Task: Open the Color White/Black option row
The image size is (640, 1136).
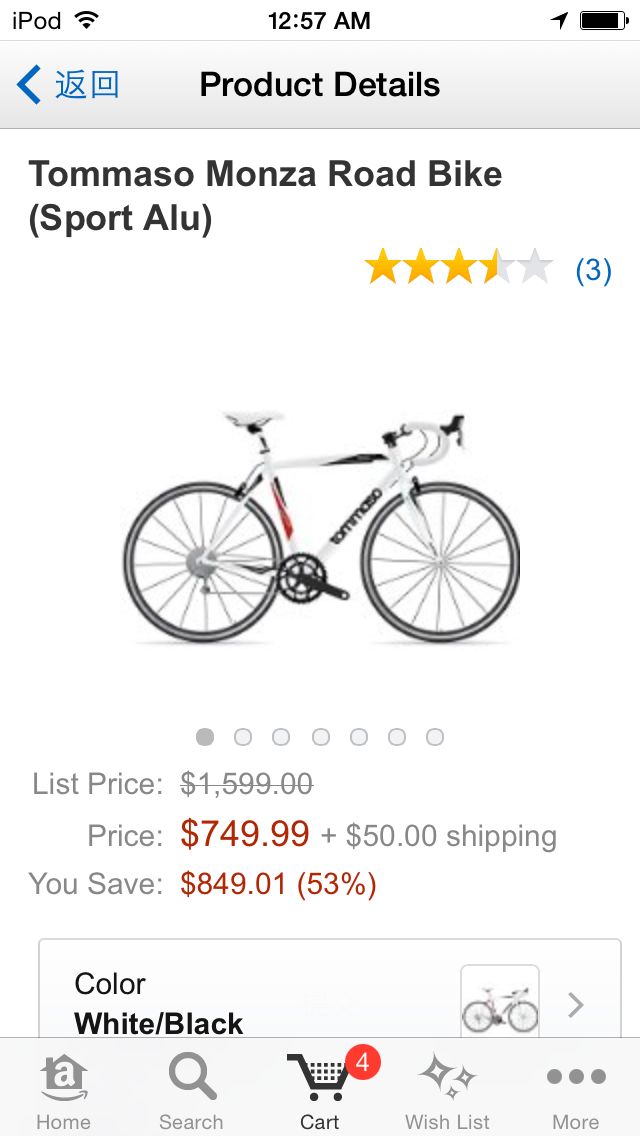Action: 330,989
